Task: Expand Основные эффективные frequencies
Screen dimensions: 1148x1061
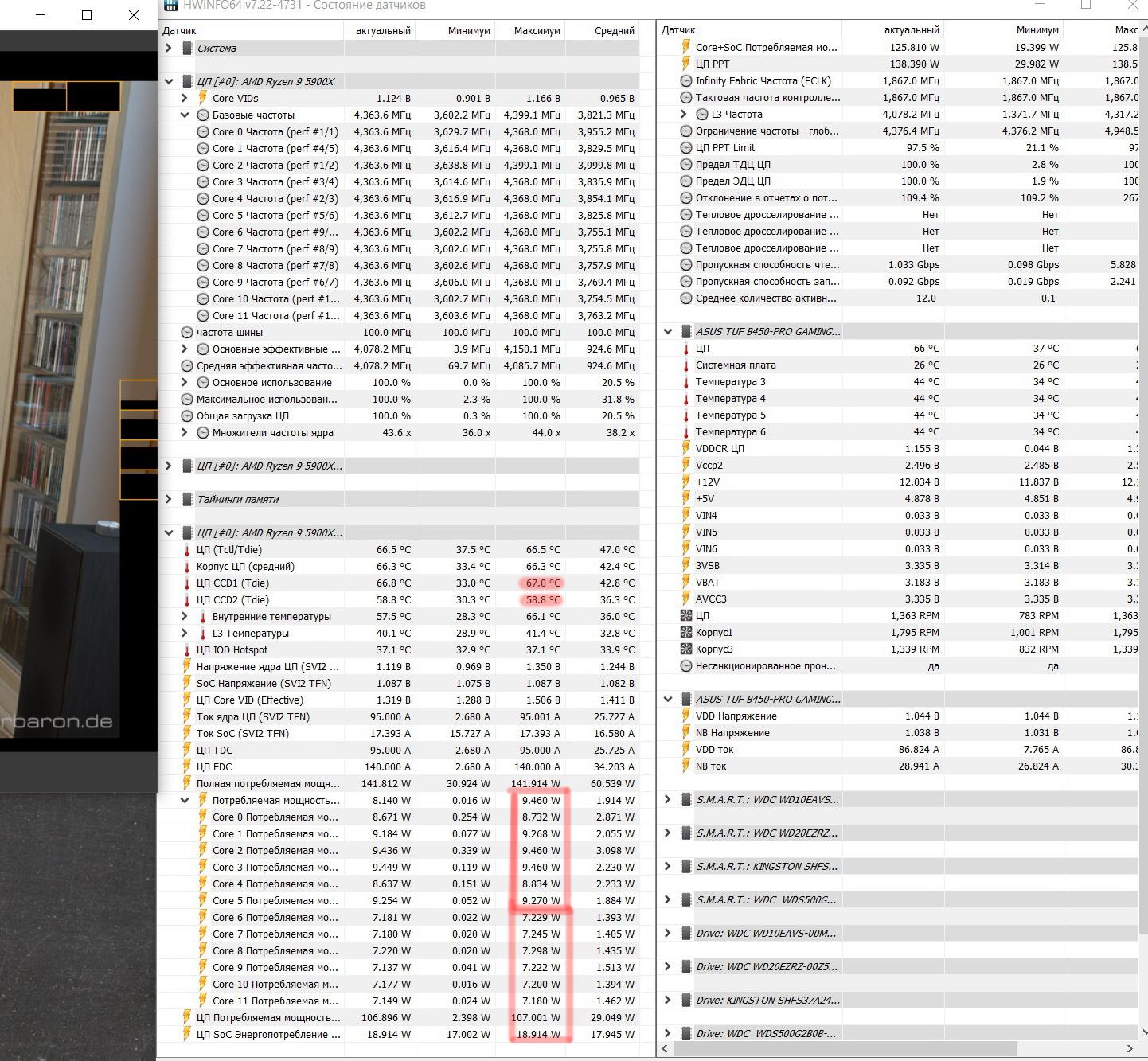Action: 185,349
